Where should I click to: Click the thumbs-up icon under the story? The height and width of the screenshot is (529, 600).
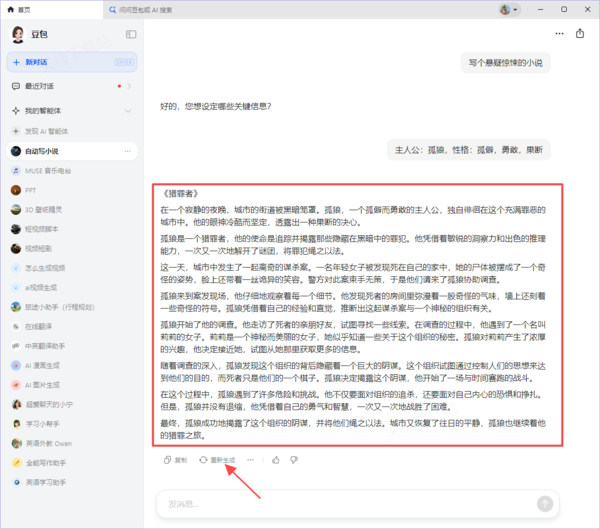coord(274,460)
